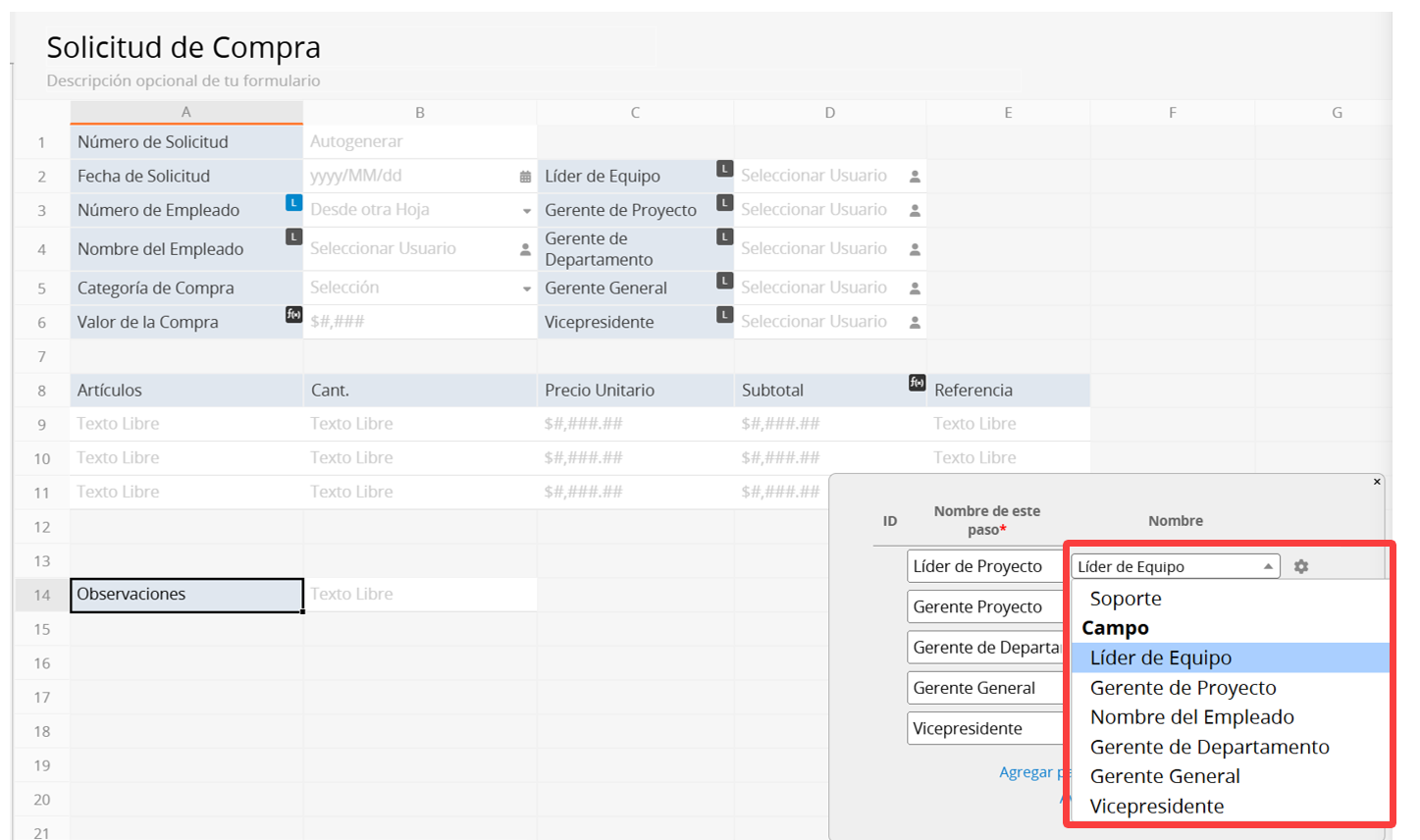Click the formula badge on Valor de la Compra
The image size is (1420, 840).
293,315
